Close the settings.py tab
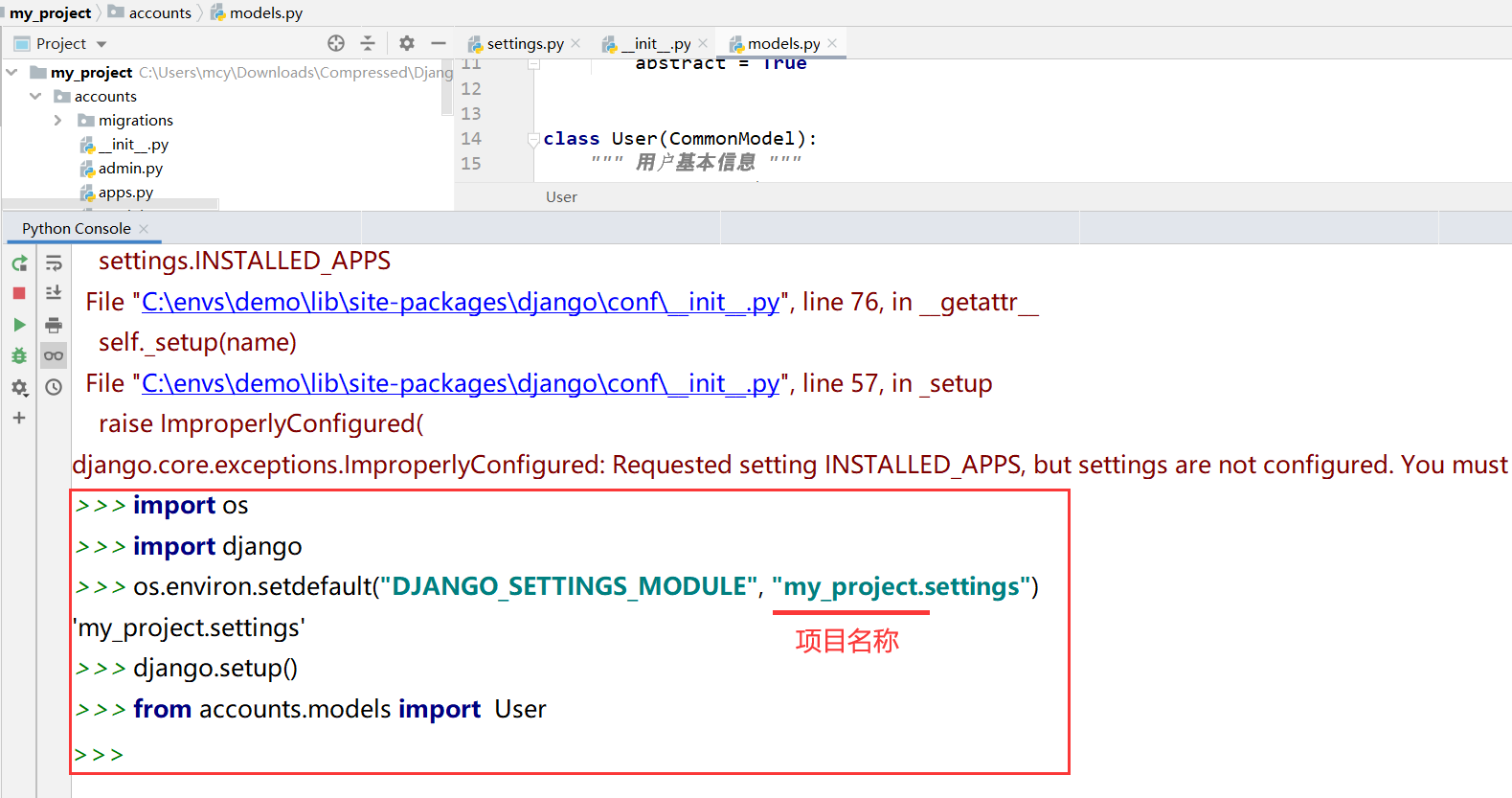This screenshot has width=1512, height=798. click(575, 43)
